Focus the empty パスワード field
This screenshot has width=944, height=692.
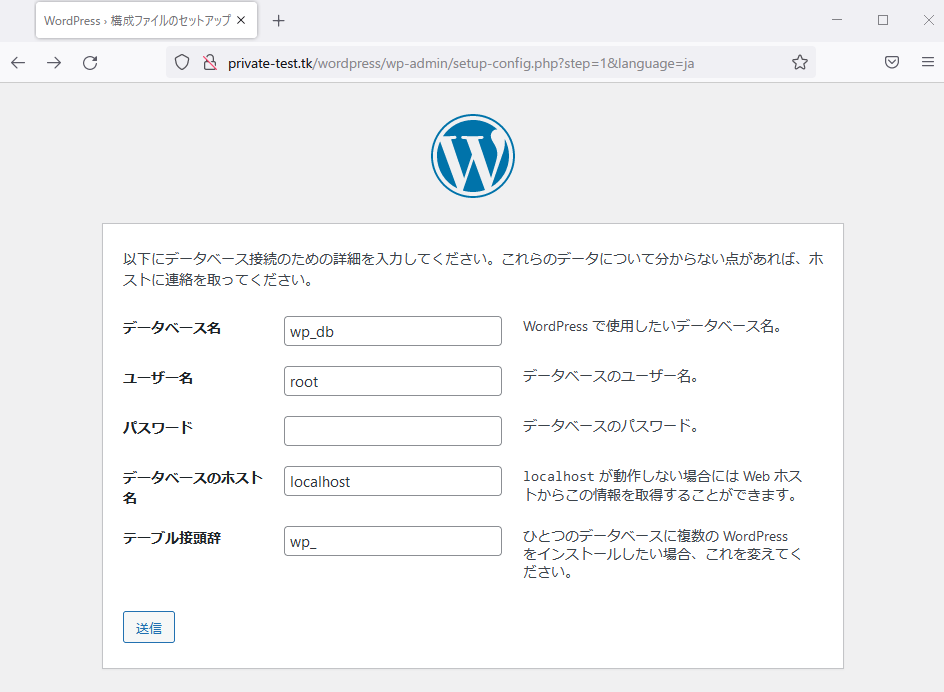393,431
